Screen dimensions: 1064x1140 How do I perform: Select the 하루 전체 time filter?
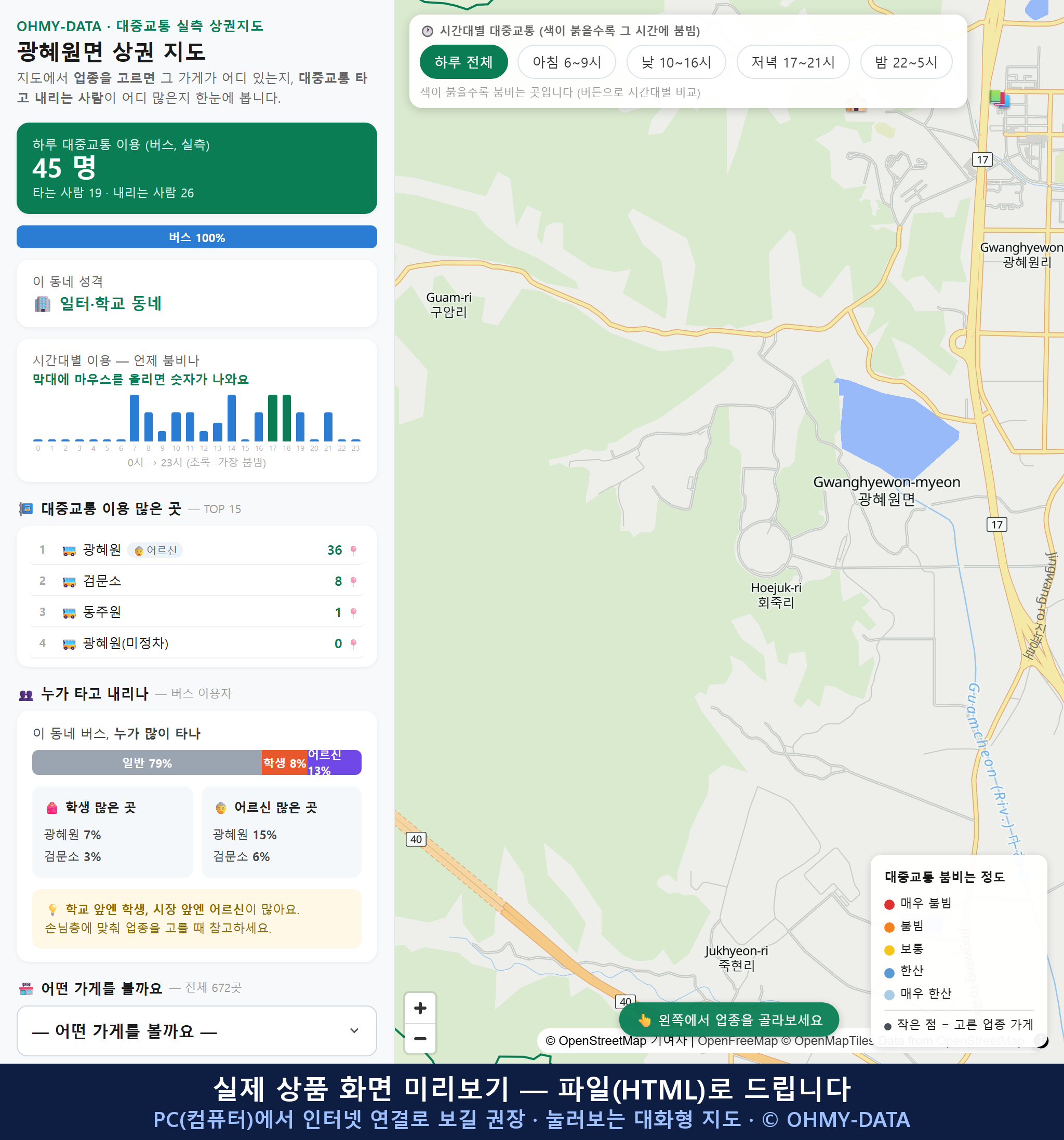click(x=463, y=62)
